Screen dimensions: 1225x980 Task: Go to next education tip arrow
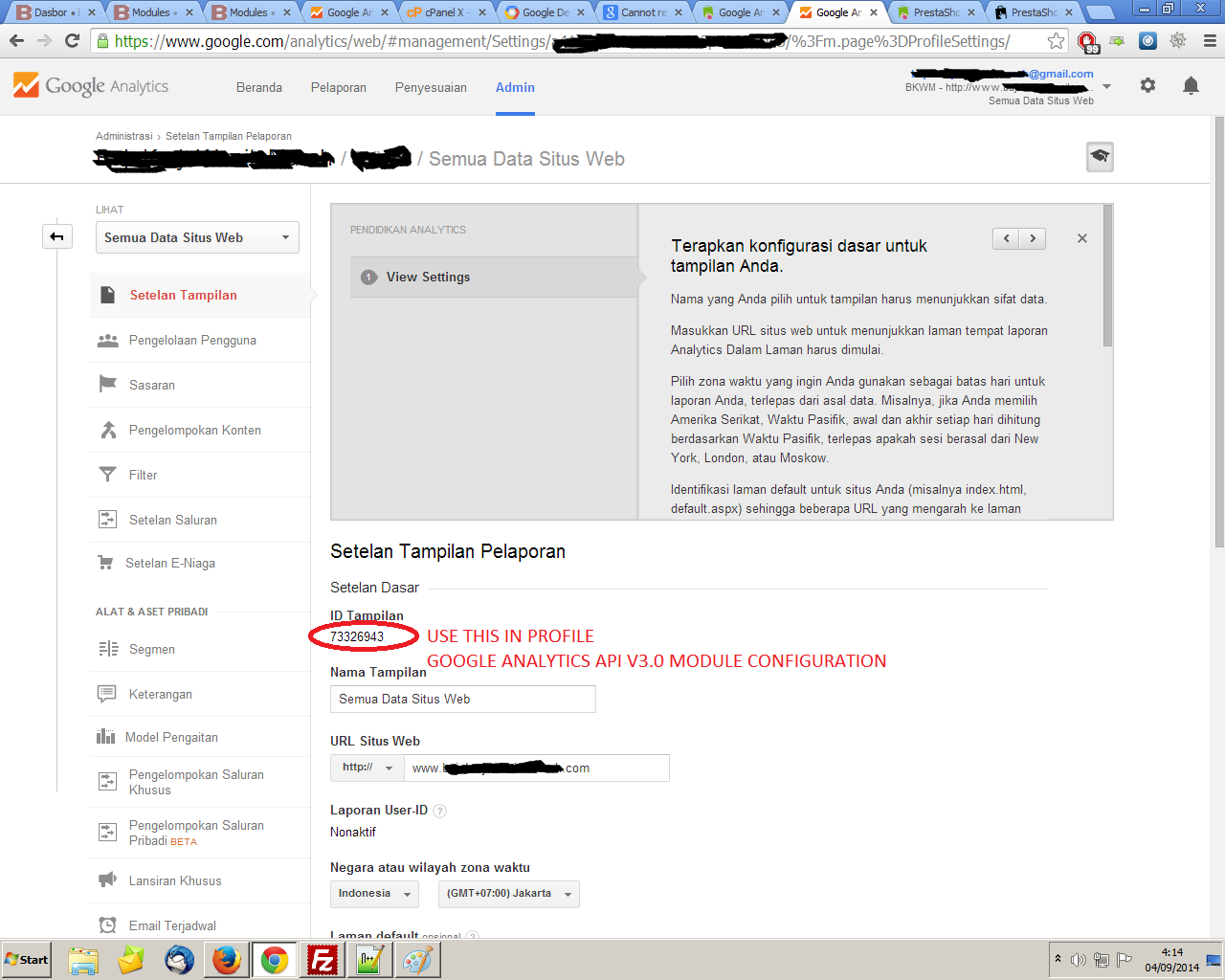1033,238
